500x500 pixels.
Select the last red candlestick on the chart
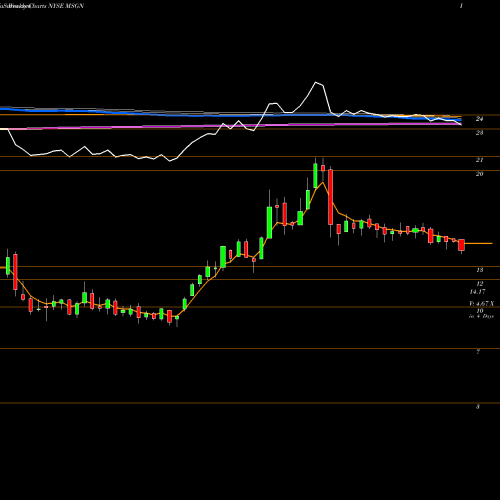[461, 245]
